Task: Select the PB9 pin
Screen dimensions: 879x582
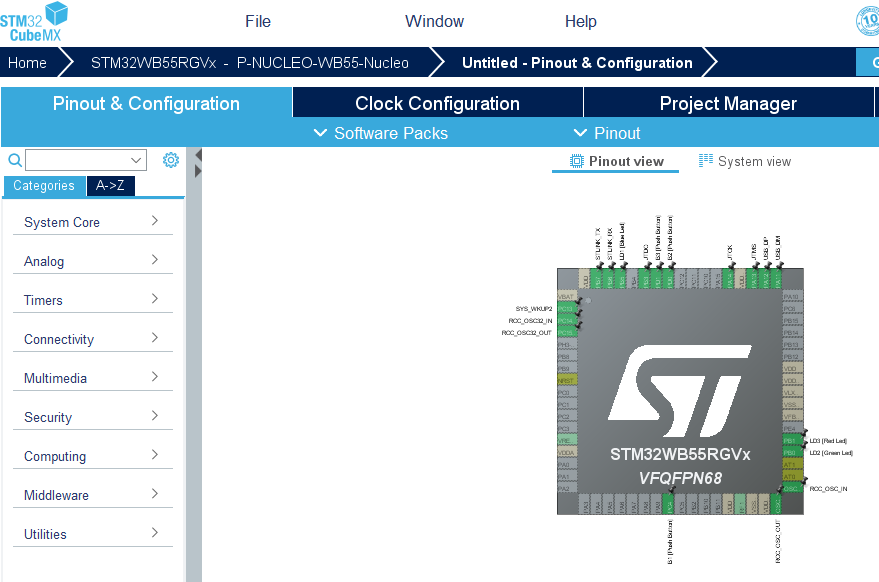Action: point(567,369)
